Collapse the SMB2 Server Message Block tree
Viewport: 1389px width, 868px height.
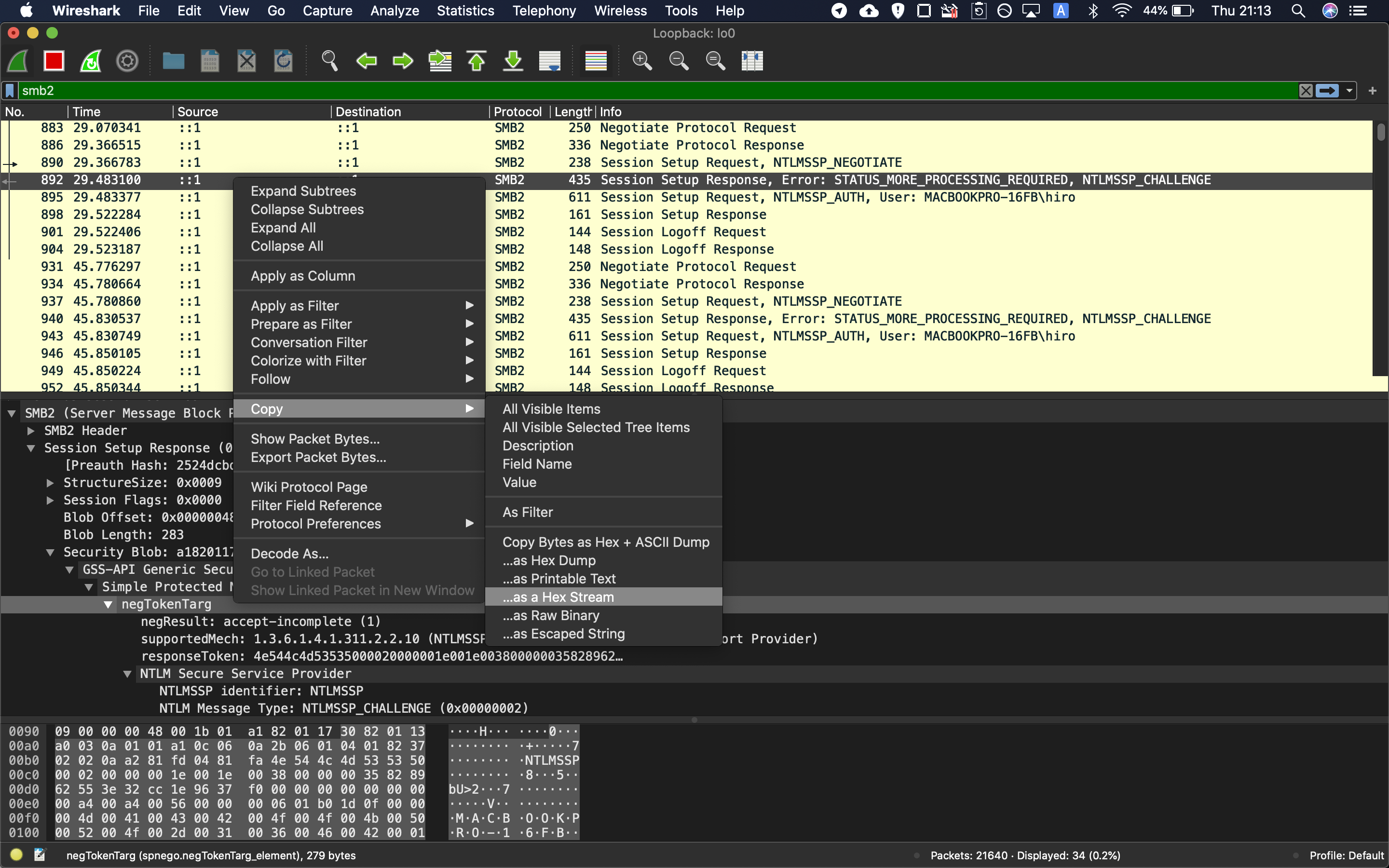coord(12,413)
